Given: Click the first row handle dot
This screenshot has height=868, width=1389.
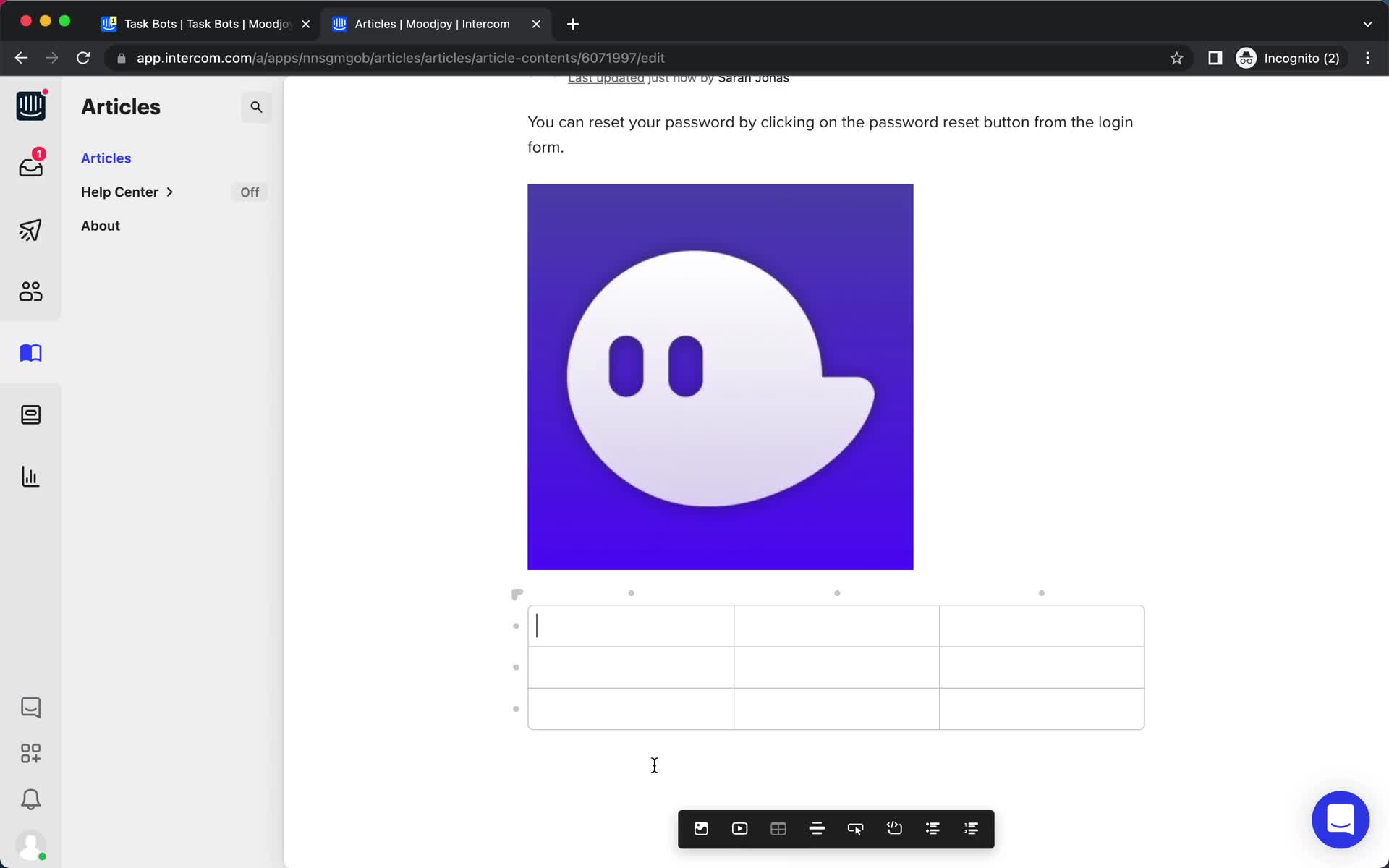Looking at the screenshot, I should point(516,626).
